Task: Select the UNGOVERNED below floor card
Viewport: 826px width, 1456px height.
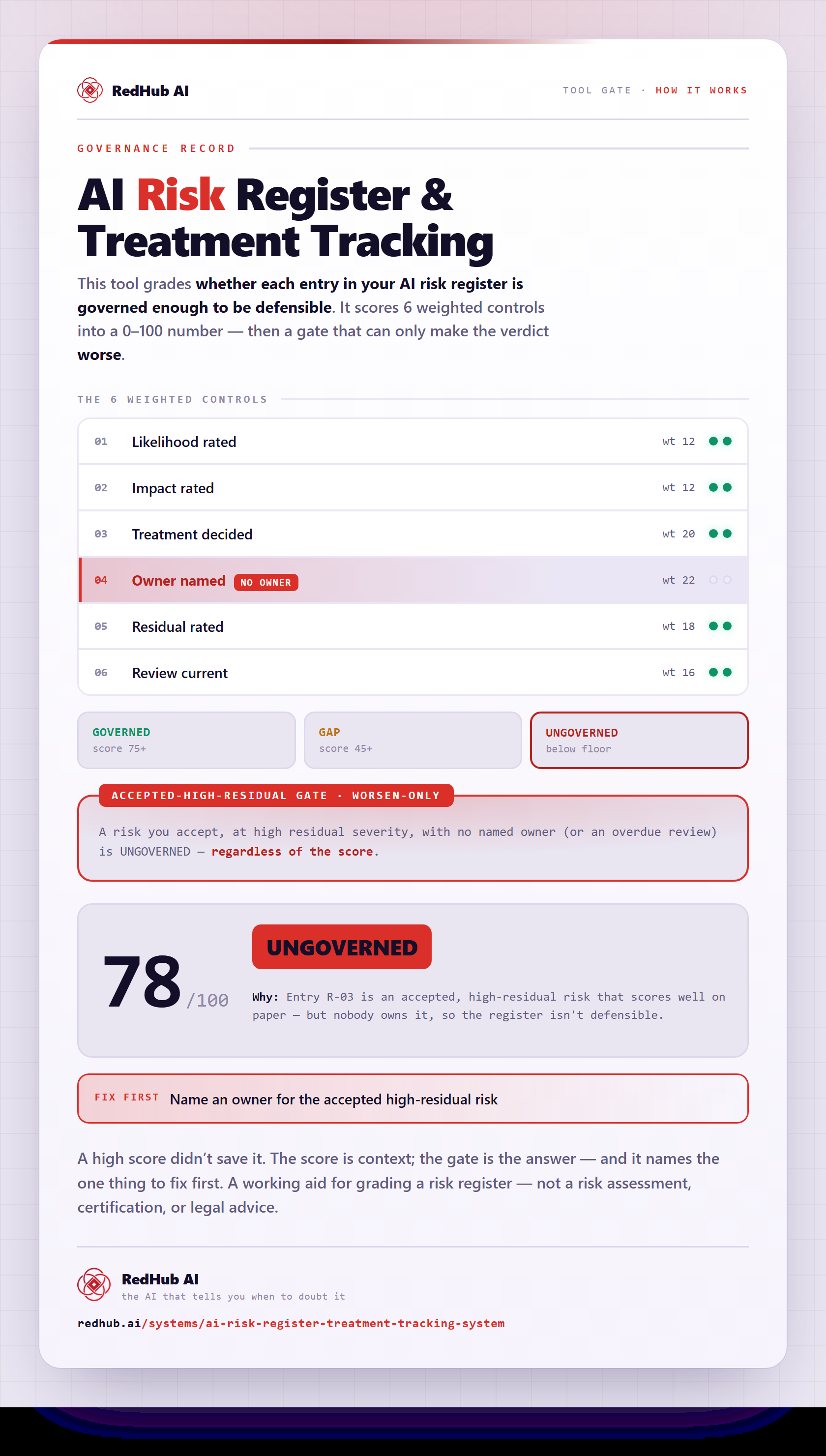Action: point(639,740)
